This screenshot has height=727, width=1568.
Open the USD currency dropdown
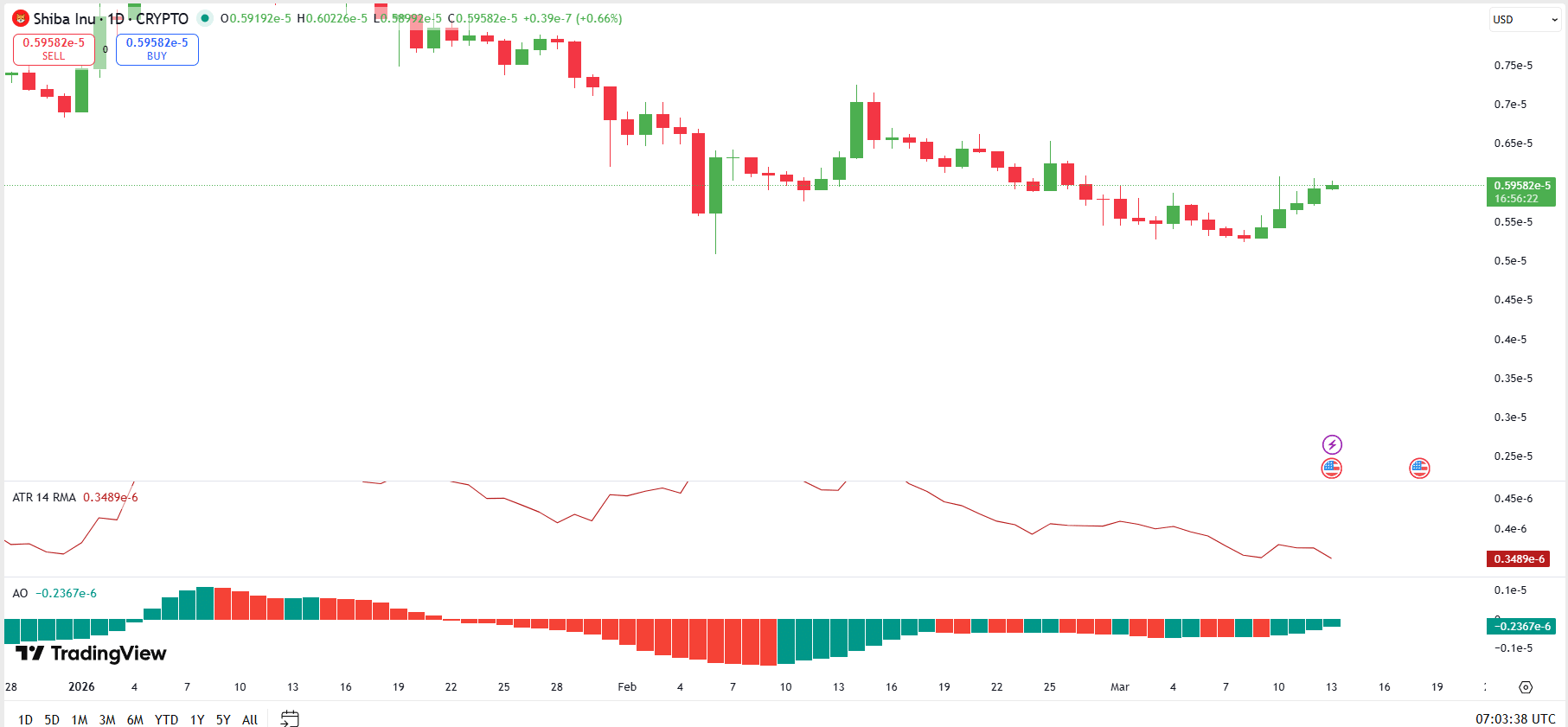coord(1524,19)
